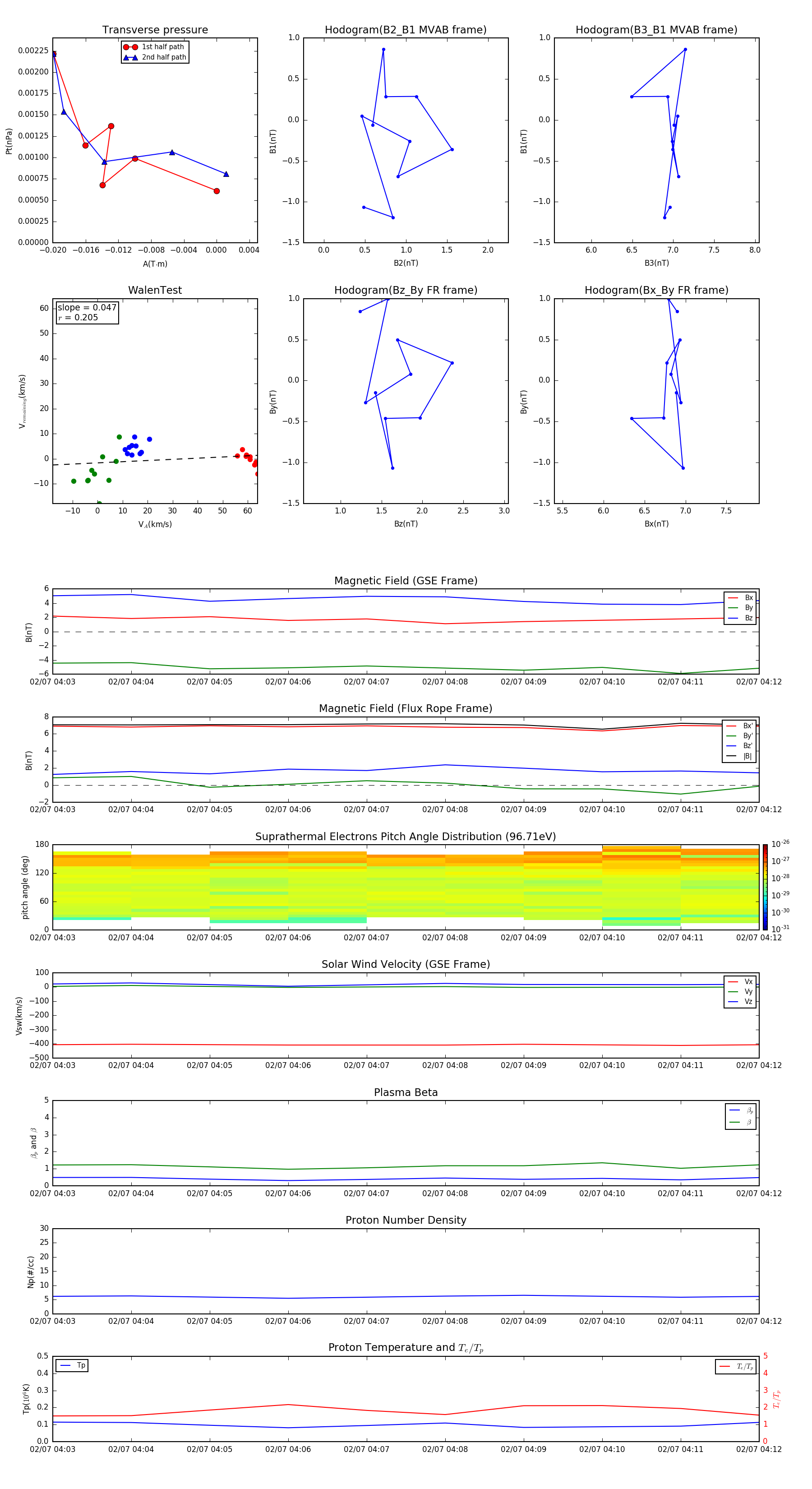Click the 'Vz' legend entry in the solar wind velocity panel
The width and height of the screenshot is (812, 1489).
pos(740,1002)
